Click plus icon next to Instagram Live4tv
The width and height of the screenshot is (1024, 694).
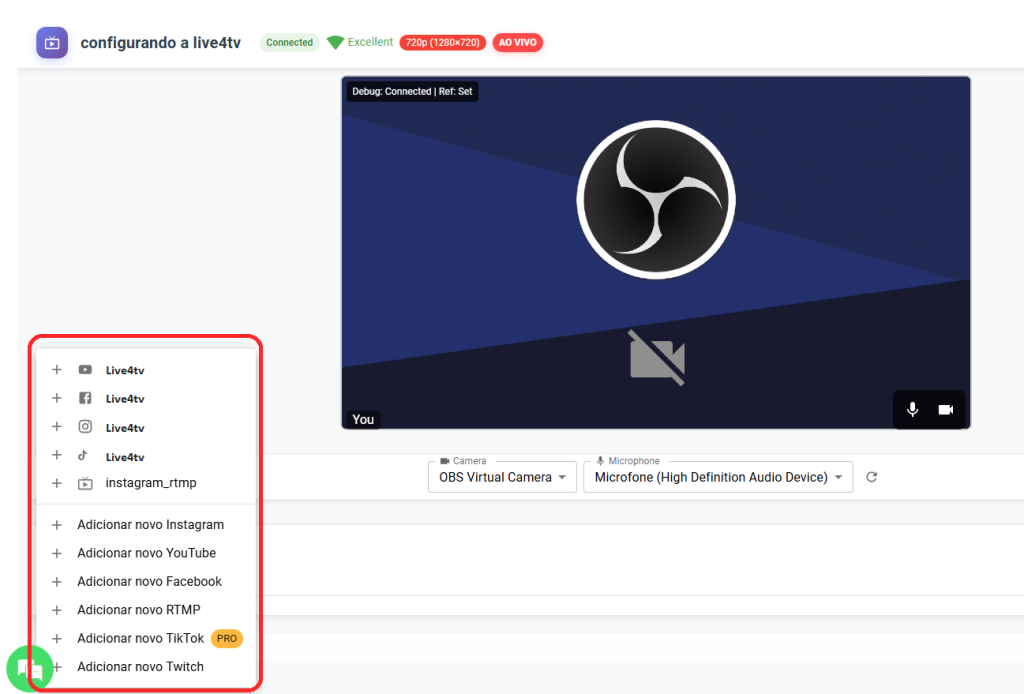pos(57,426)
